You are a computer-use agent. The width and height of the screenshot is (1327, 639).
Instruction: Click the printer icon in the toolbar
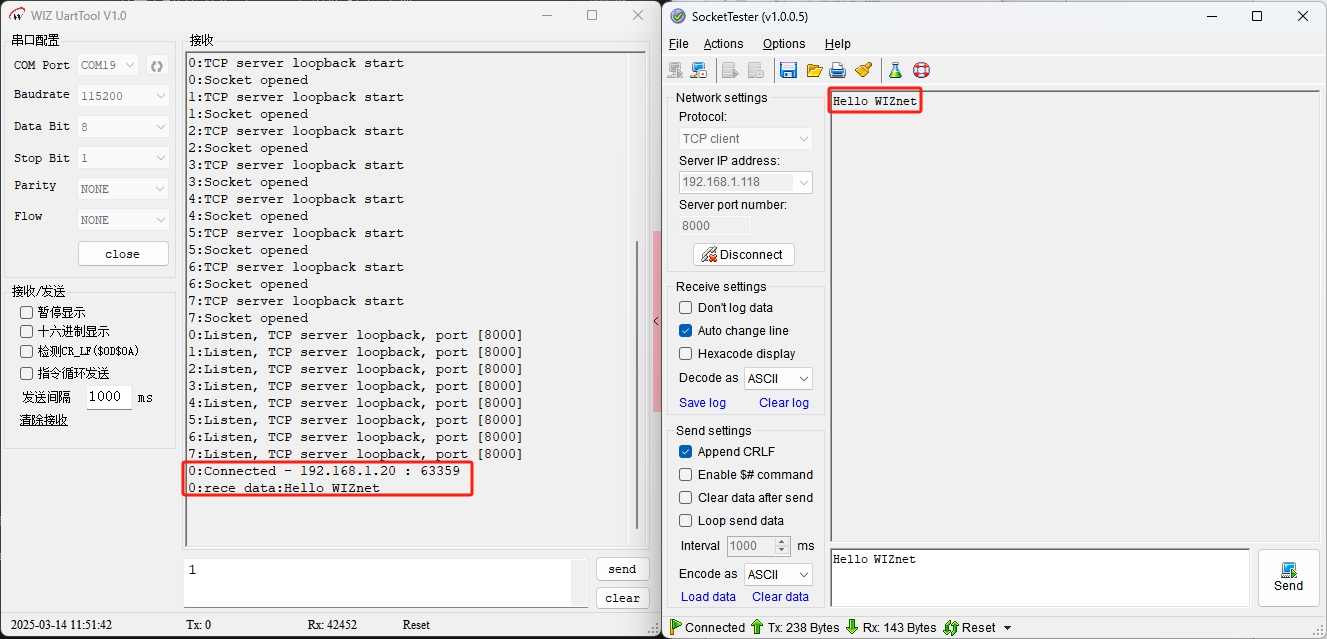(x=838, y=70)
